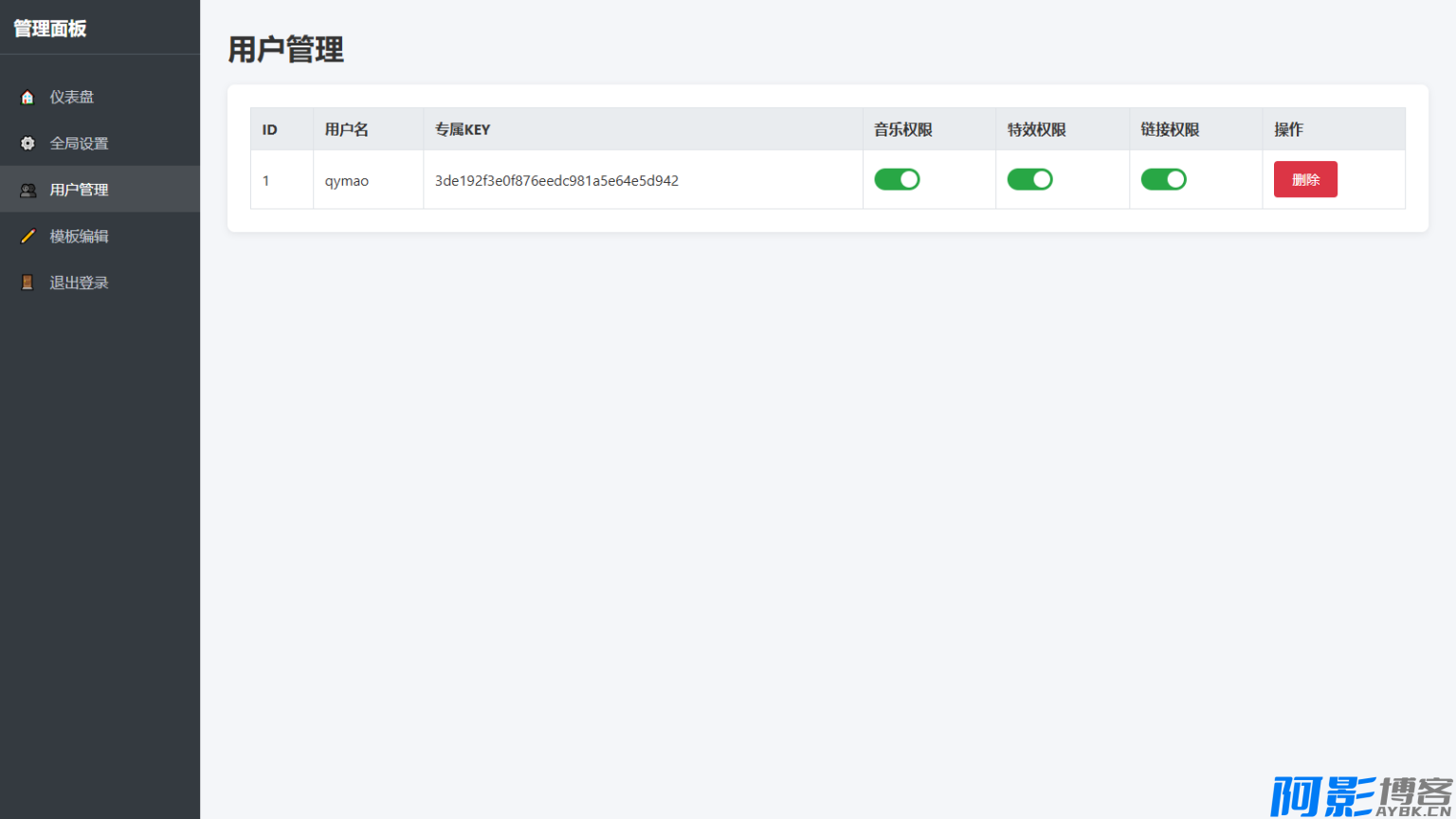Toggle 音乐权限 switch for user qymao
Screen dimensions: 1456x819
pos(897,179)
